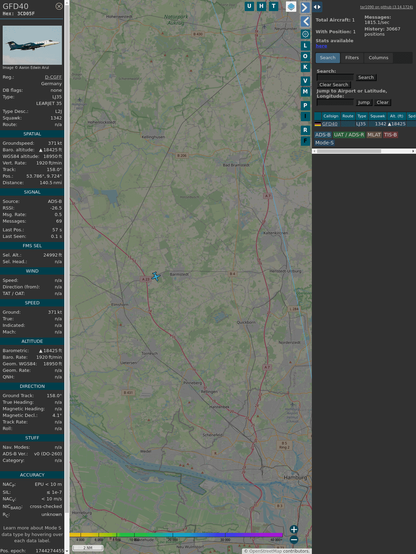The image size is (416, 554).
Task: Toggle the T map button
Action: (x=273, y=6)
